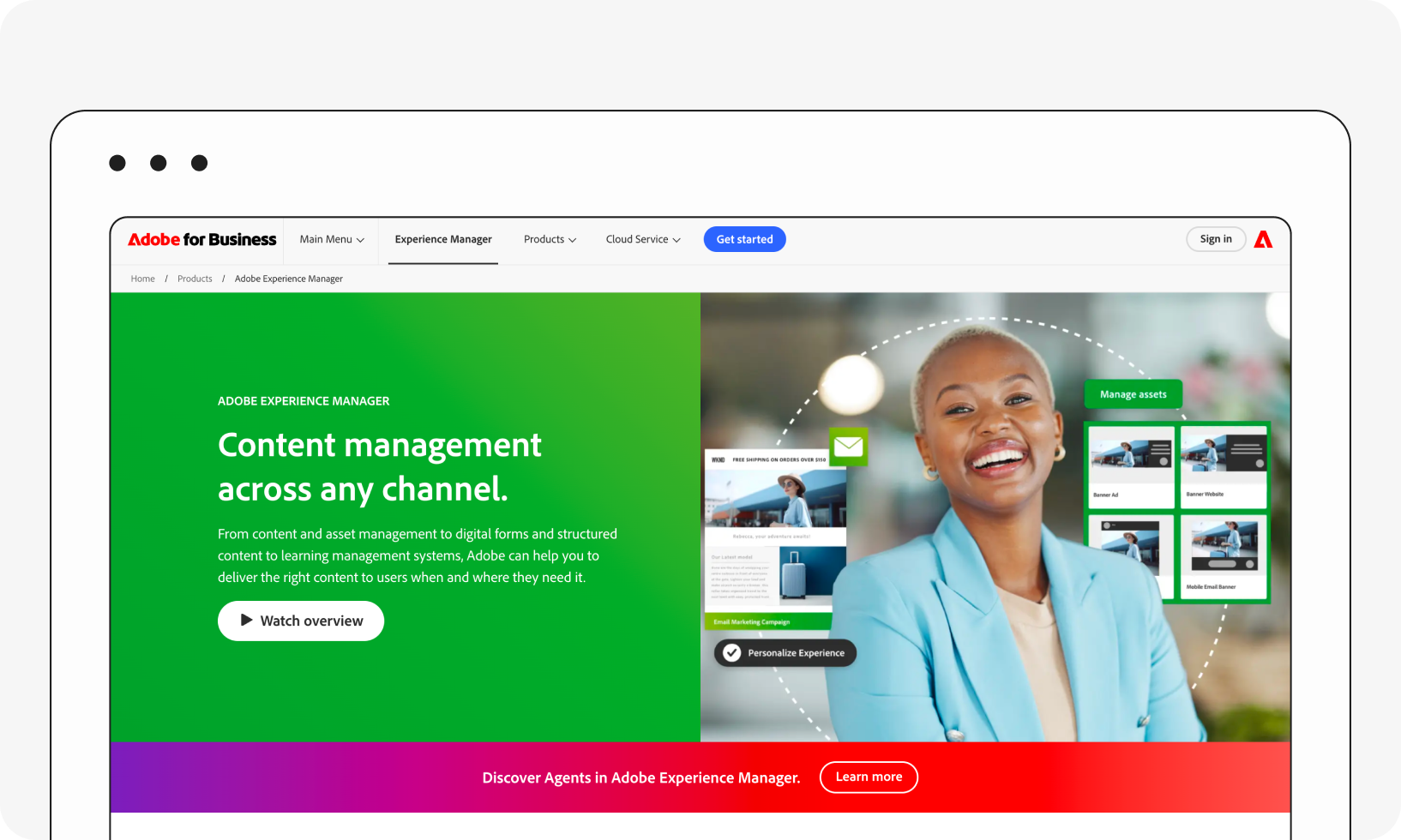The image size is (1401, 840).
Task: Click Discover Agents in Adobe Experience Manager text
Action: (641, 777)
